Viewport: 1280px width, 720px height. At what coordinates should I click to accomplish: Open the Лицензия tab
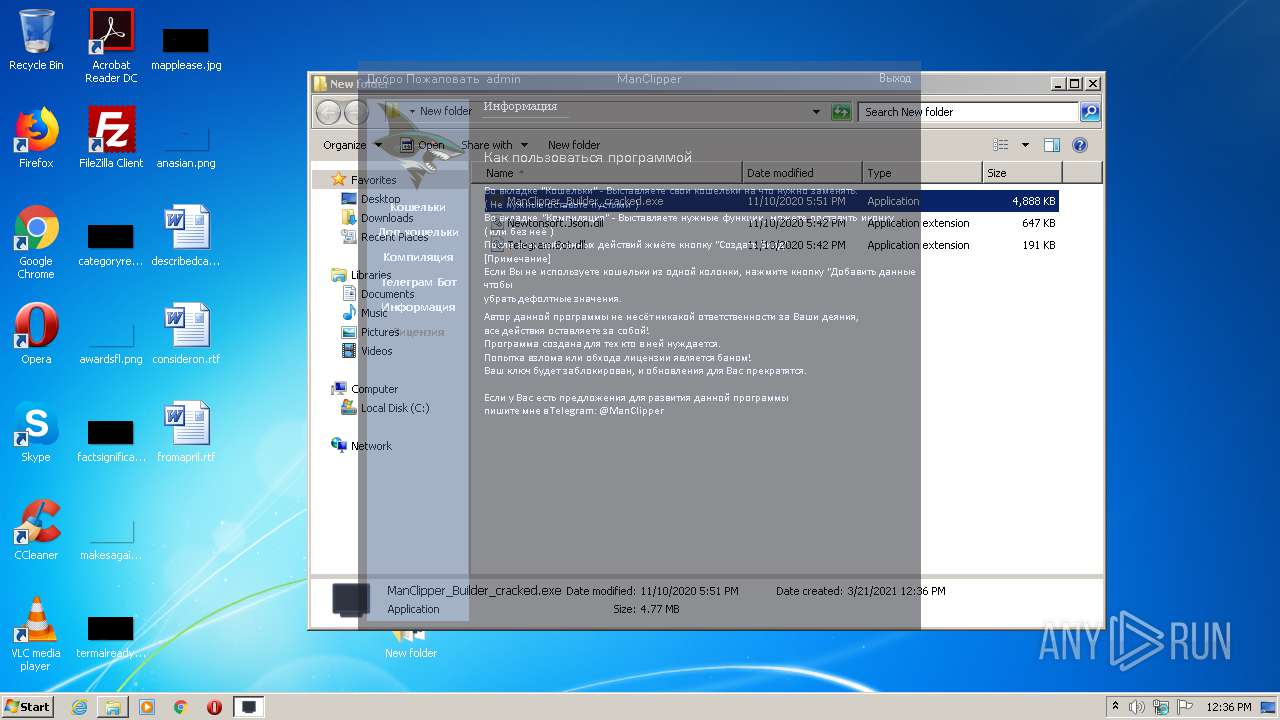[416, 332]
